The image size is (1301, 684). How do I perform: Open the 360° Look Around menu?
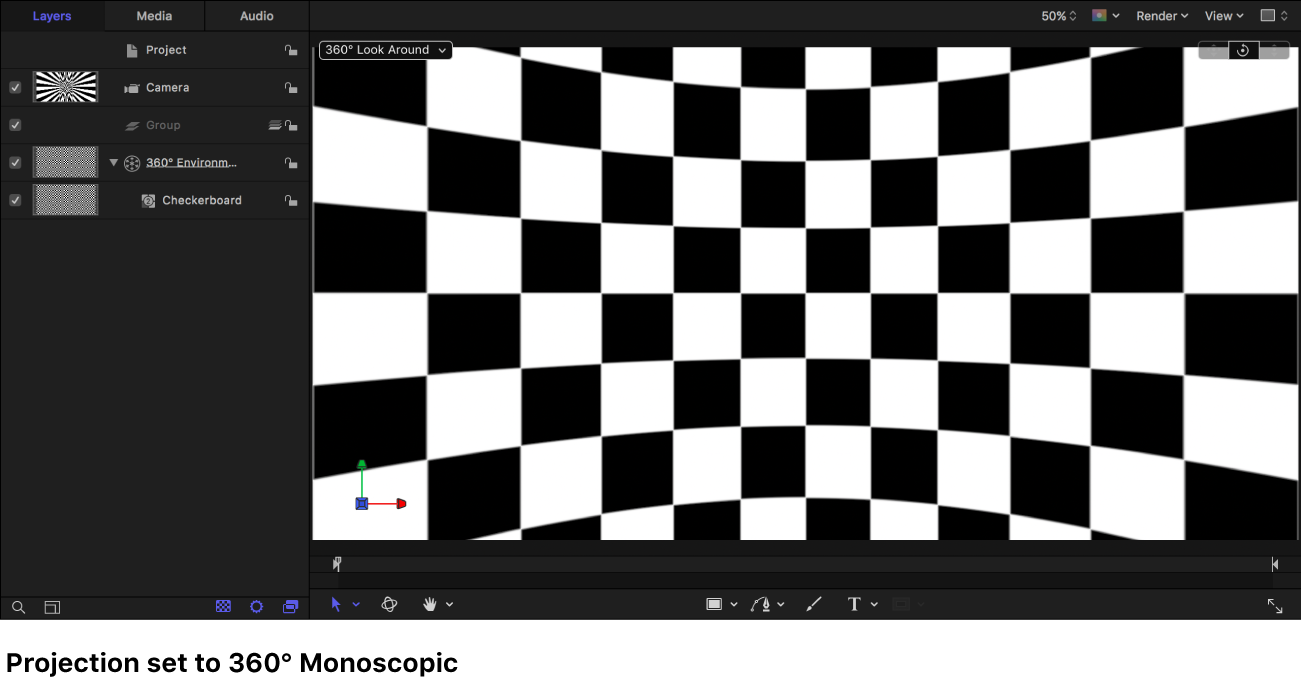[385, 50]
